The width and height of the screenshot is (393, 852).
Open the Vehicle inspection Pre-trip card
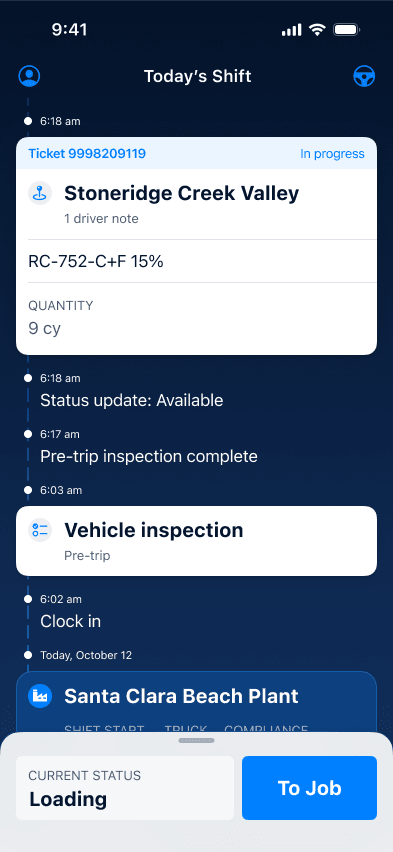pos(196,541)
